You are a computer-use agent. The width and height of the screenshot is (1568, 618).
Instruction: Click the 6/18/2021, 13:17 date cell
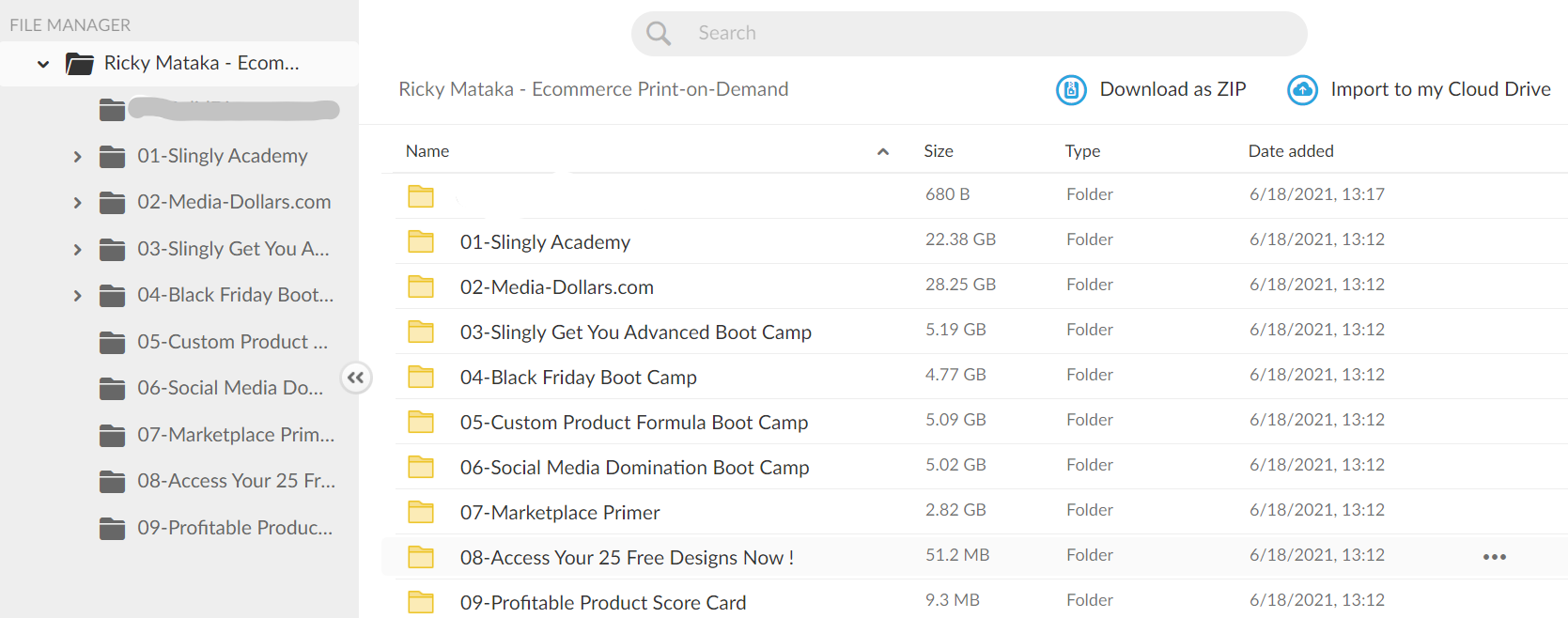click(1317, 194)
